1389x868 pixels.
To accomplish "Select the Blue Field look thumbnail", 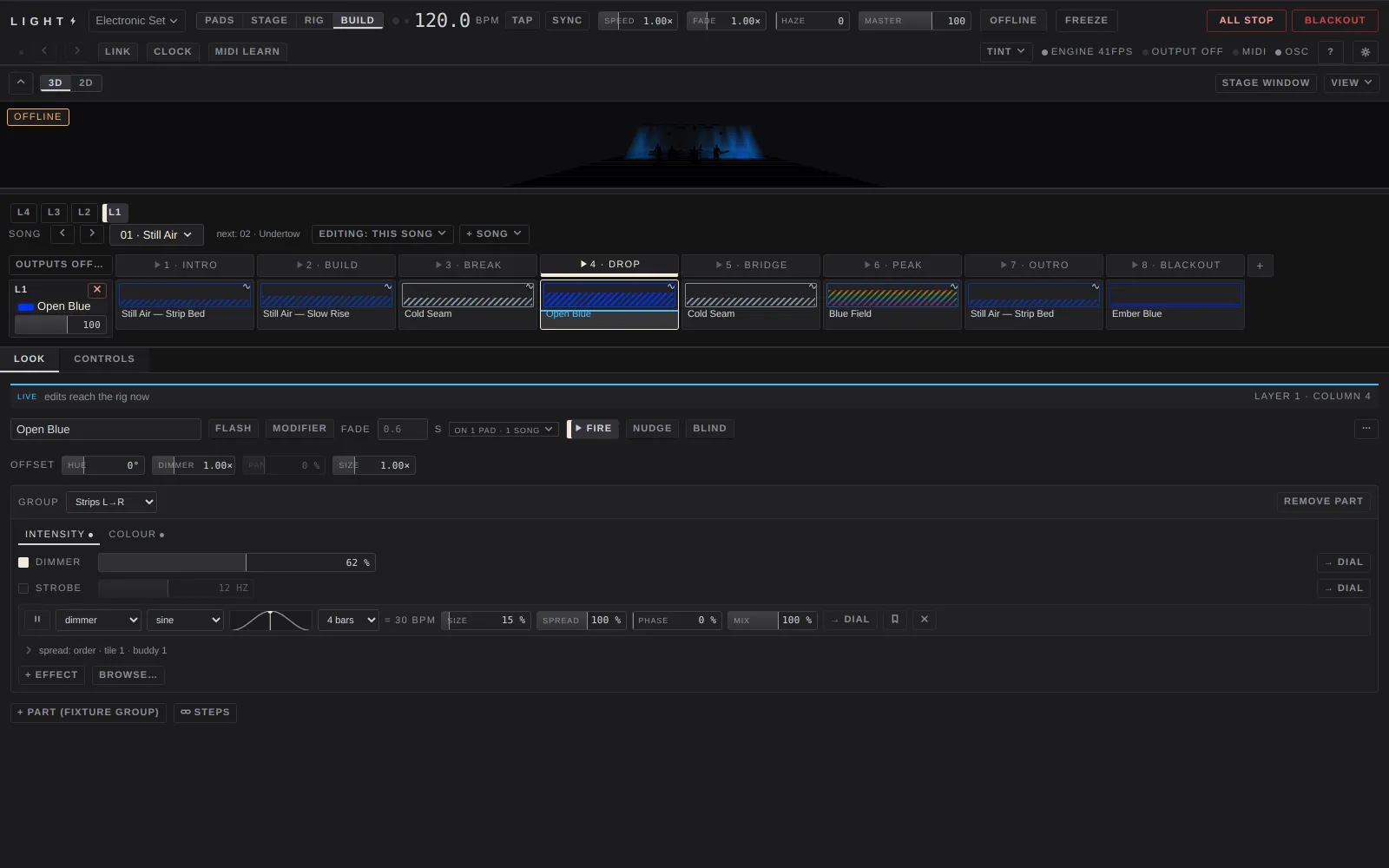I will coord(892,305).
